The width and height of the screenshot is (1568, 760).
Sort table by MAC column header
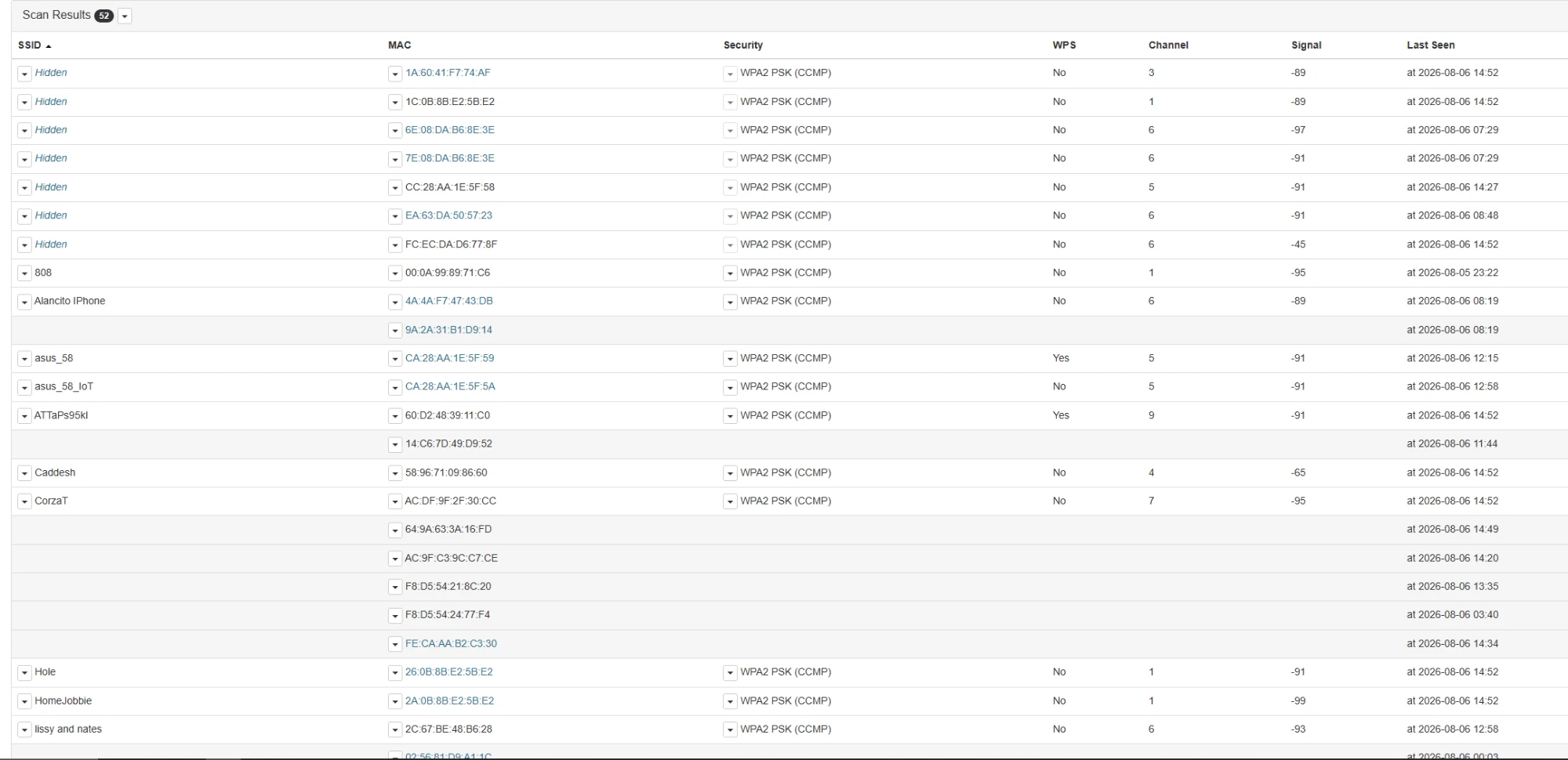coord(399,45)
